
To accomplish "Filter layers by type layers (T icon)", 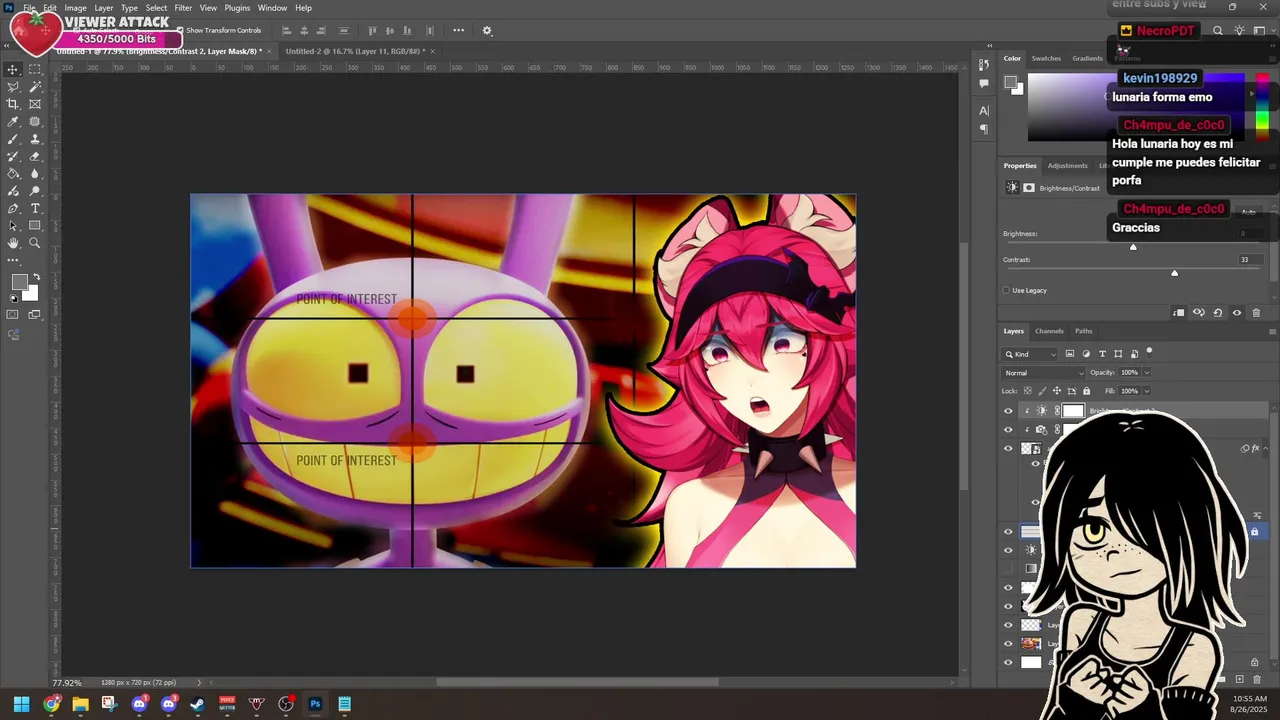I will [x=1102, y=354].
